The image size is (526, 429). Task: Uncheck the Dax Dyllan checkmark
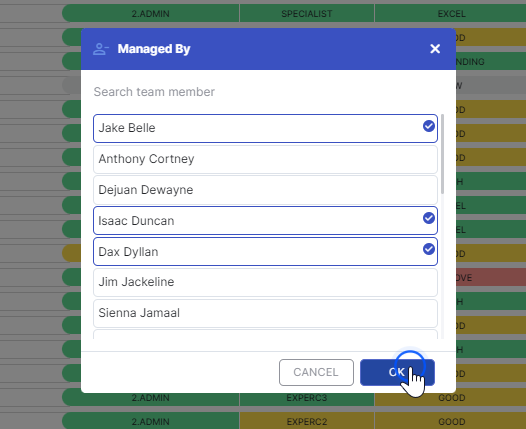point(429,249)
